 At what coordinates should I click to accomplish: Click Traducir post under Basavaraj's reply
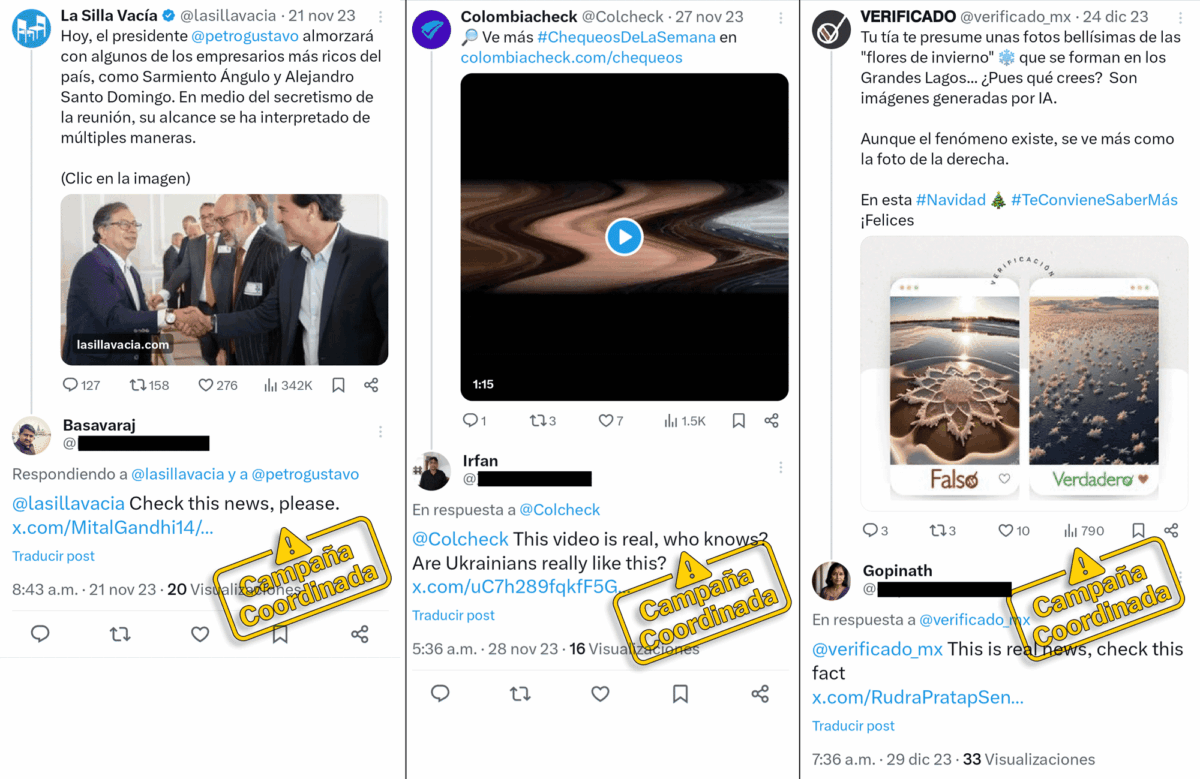point(53,556)
